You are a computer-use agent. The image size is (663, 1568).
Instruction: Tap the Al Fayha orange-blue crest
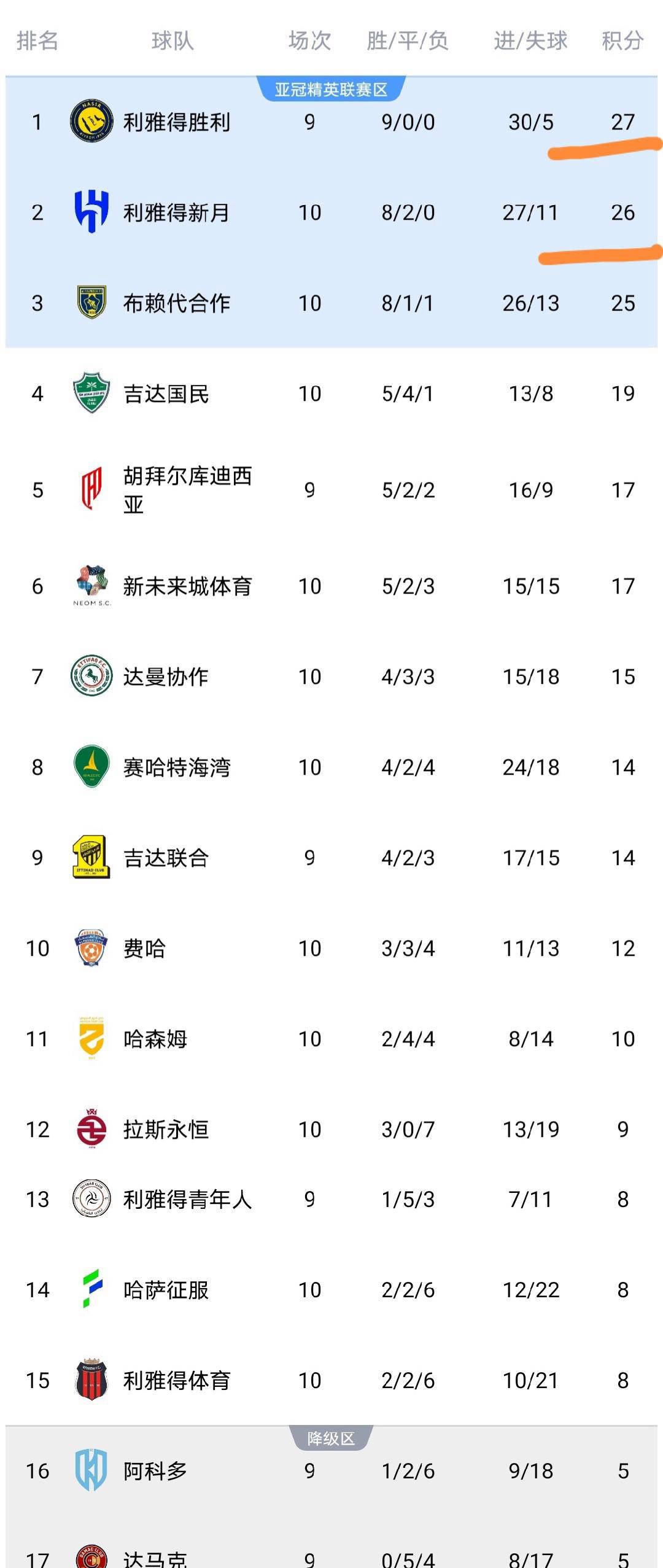[x=91, y=948]
